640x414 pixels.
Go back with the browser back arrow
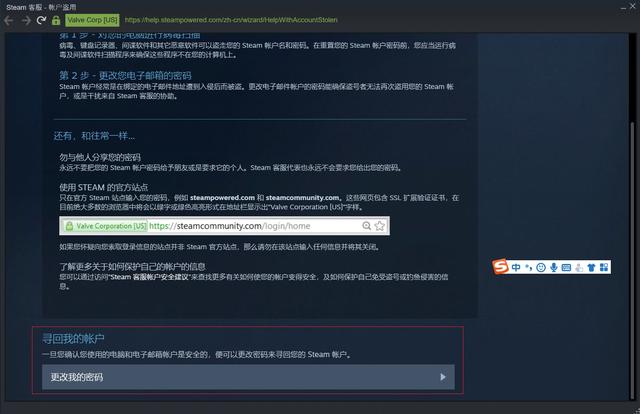[x=9, y=20]
